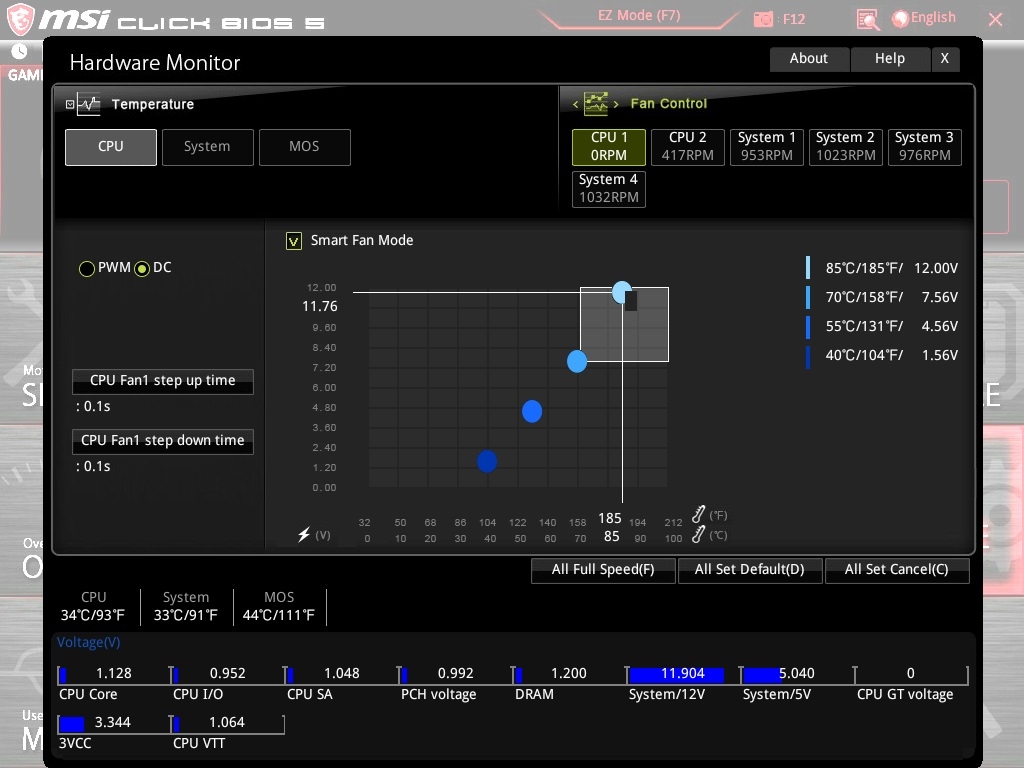This screenshot has width=1024, height=768.
Task: Click the previous arrow beside Fan Control
Action: 575,104
